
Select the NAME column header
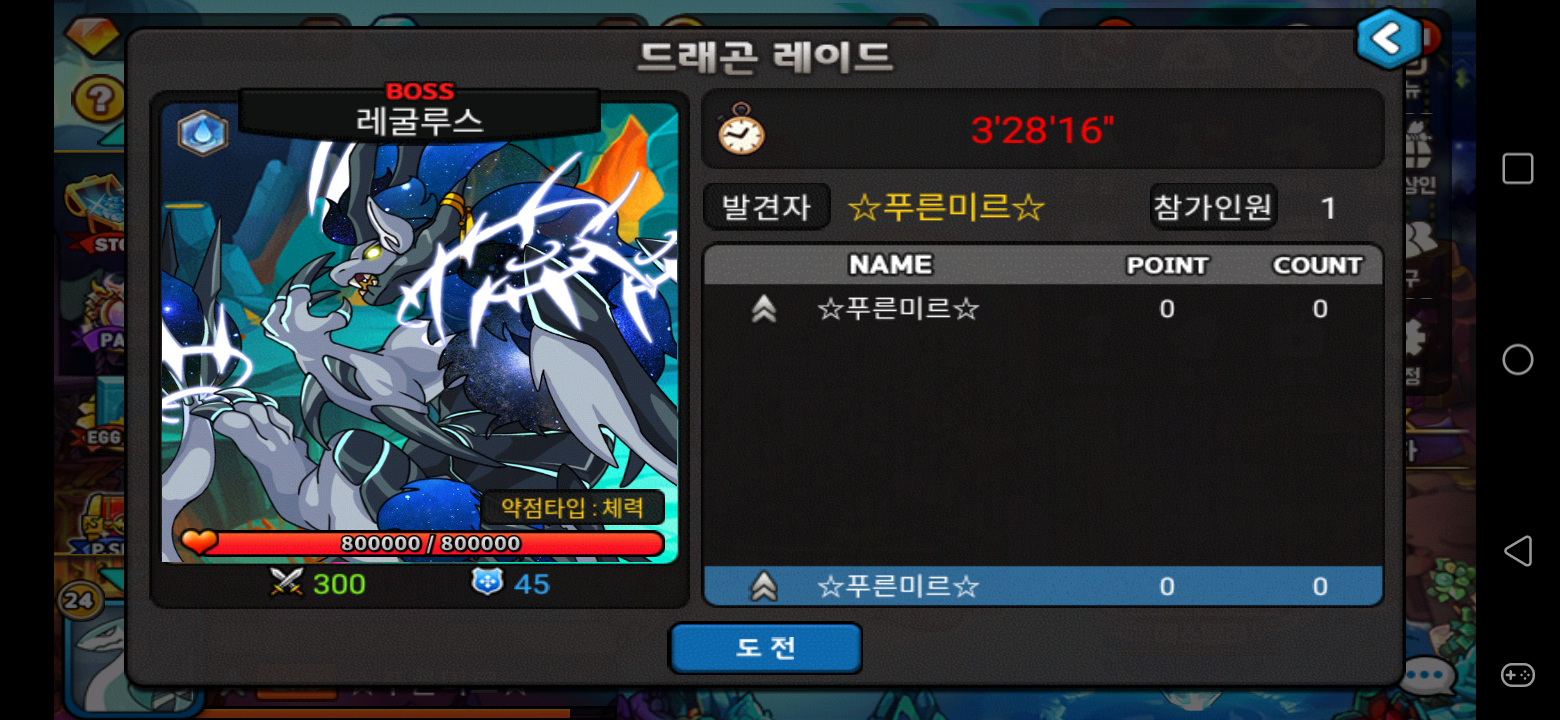(890, 265)
